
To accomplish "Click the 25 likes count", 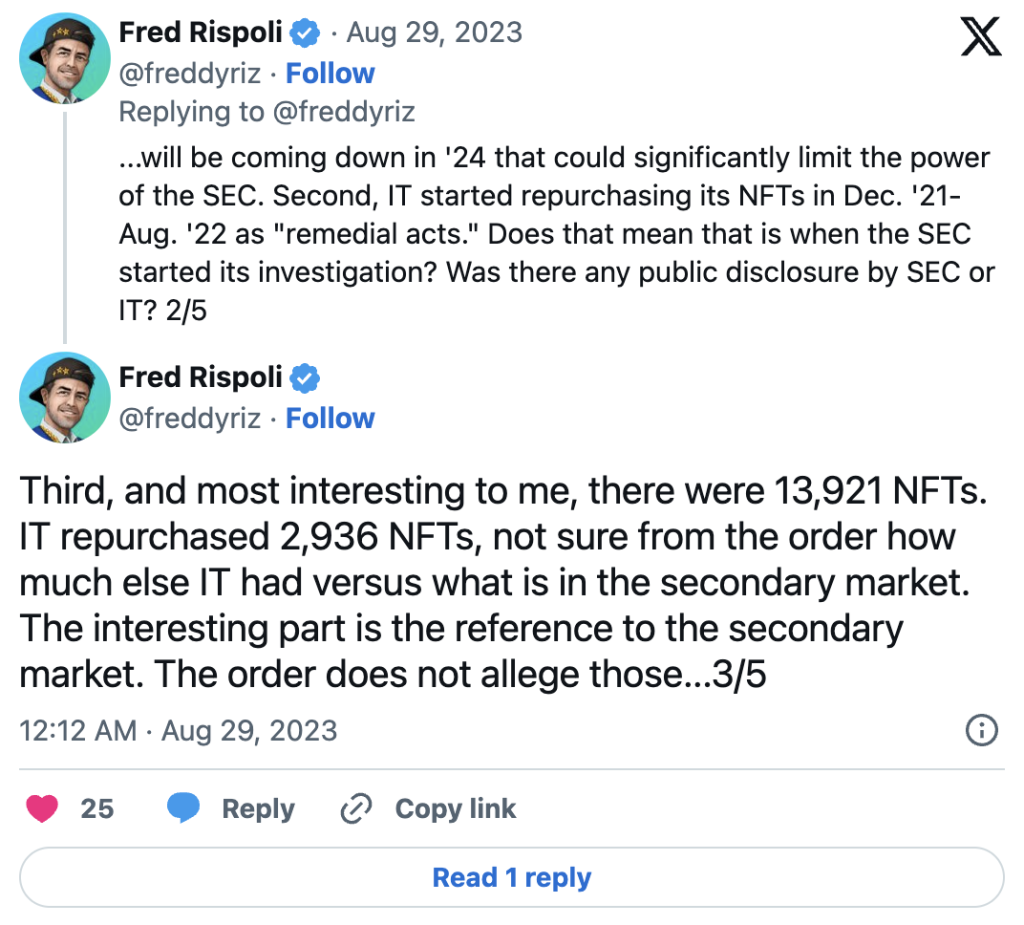I will click(97, 808).
